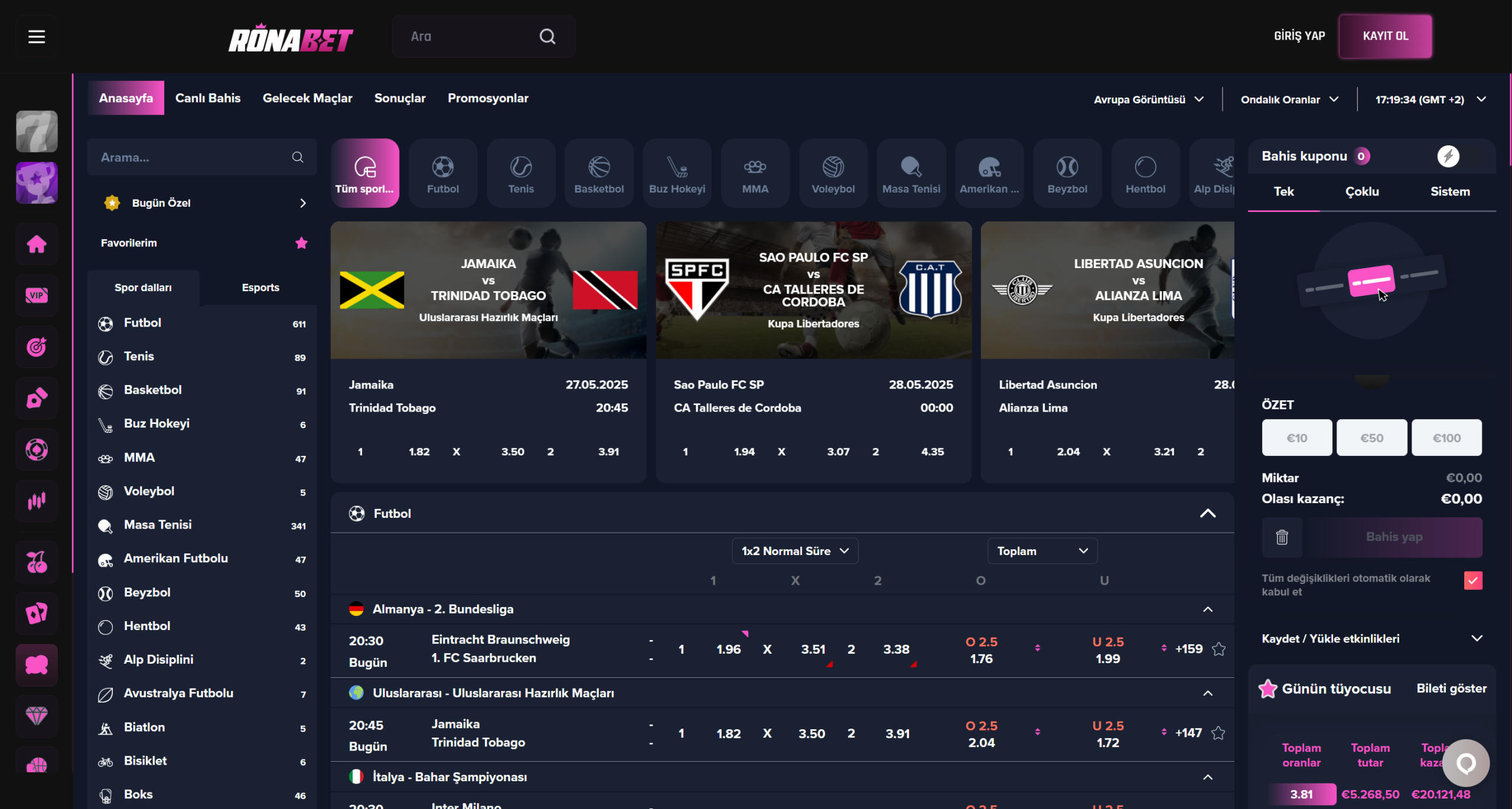The height and width of the screenshot is (809, 1512).
Task: Open the hamburger menu
Action: pos(37,37)
